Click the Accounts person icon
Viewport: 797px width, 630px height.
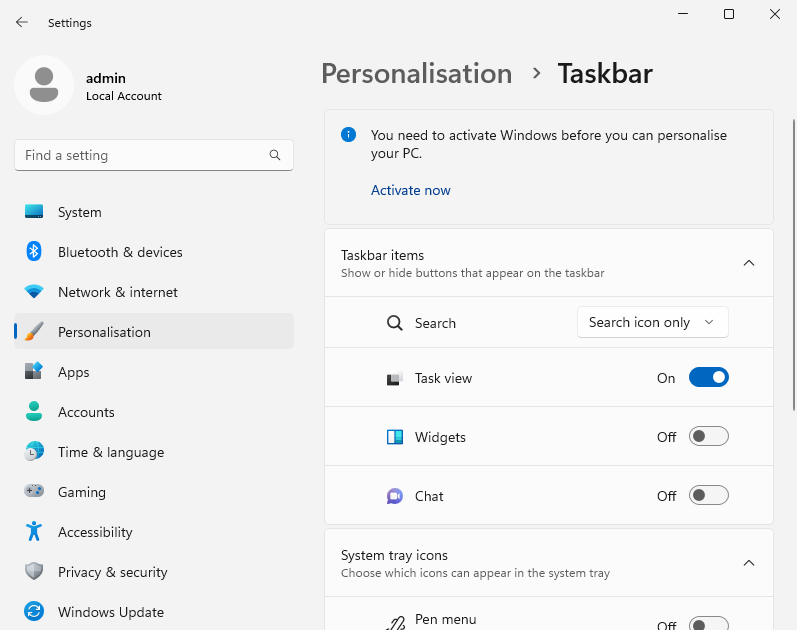(x=34, y=412)
